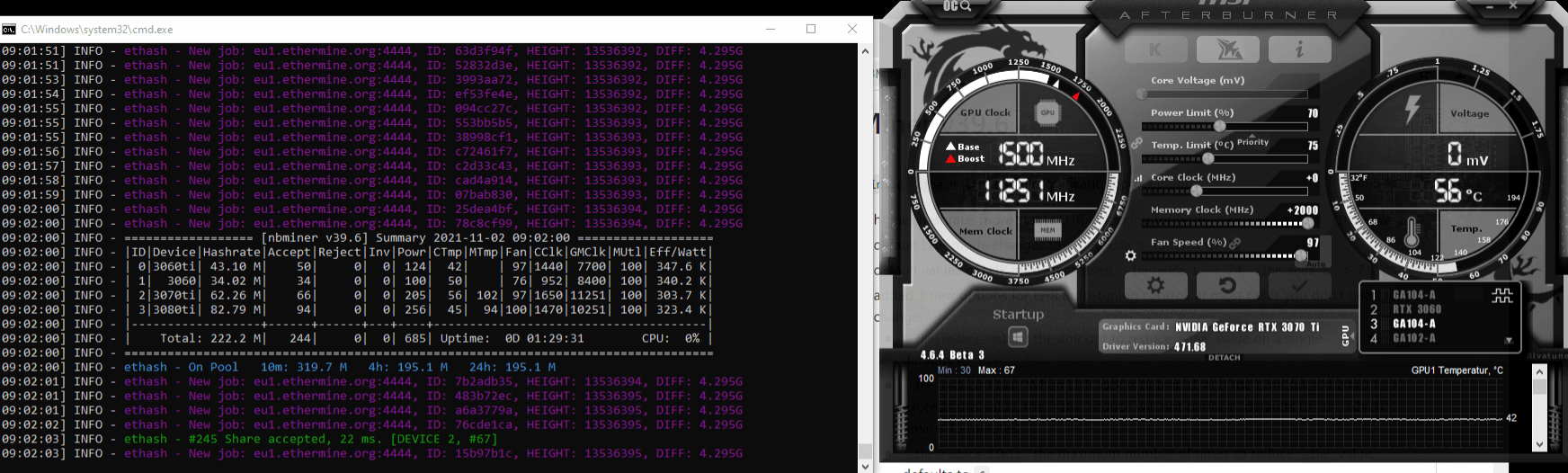This screenshot has height=473, width=1568.
Task: Click Detach under the graphics card info
Action: tap(1224, 358)
